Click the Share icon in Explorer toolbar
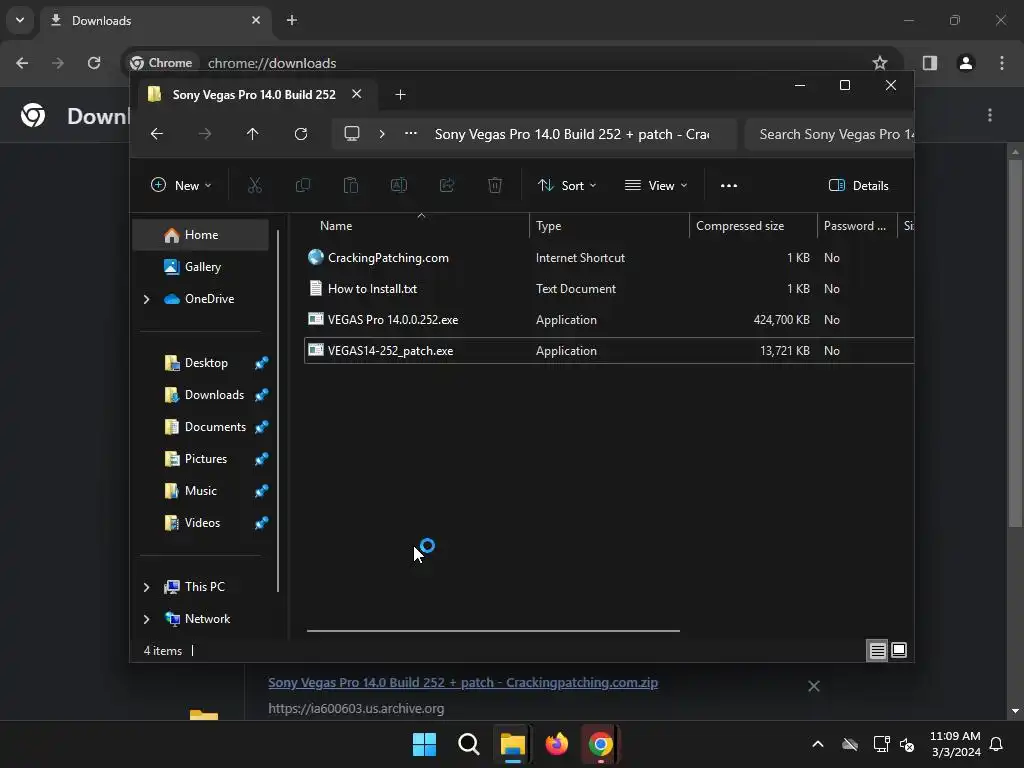 [x=447, y=185]
